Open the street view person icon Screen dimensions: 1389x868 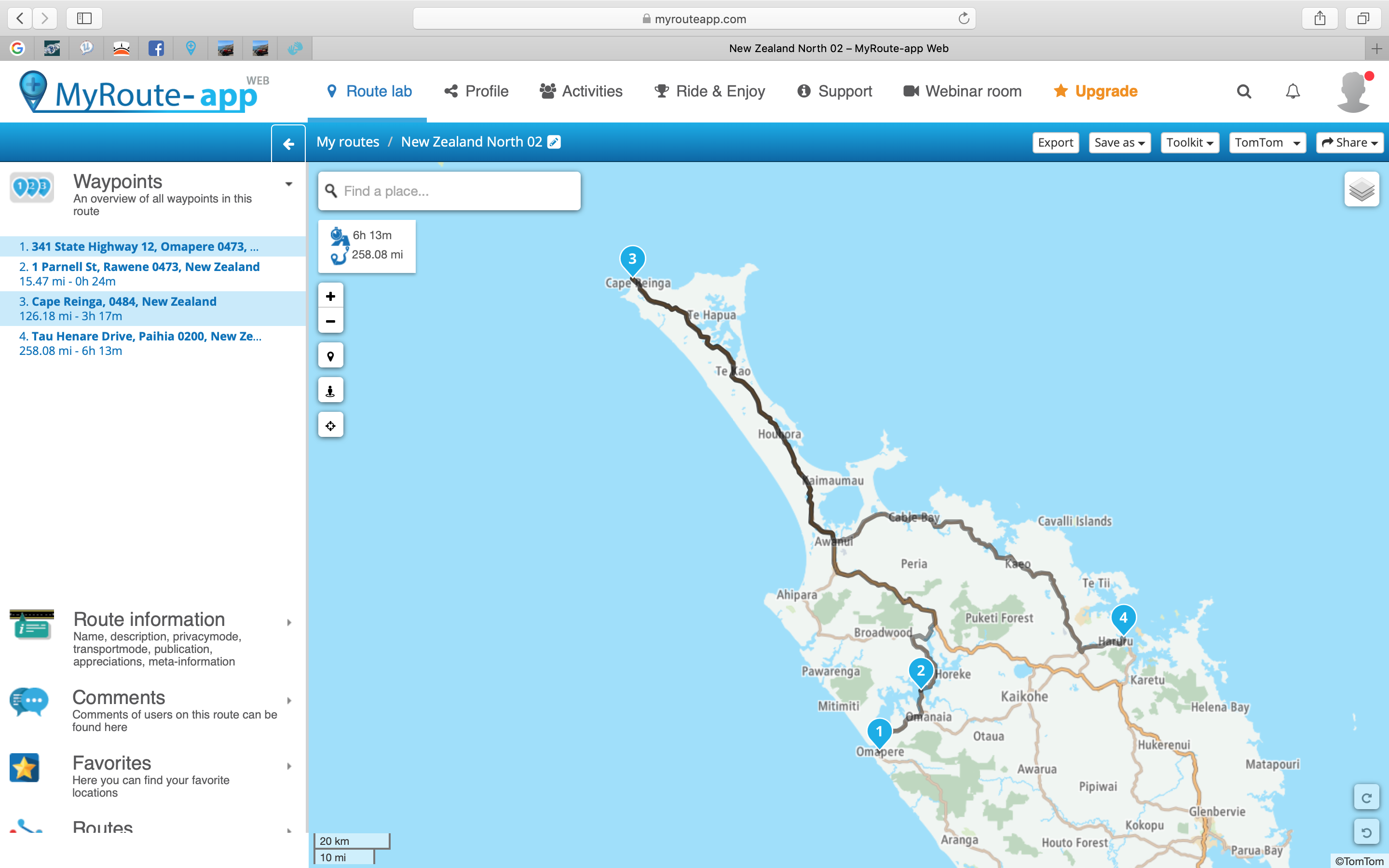330,391
